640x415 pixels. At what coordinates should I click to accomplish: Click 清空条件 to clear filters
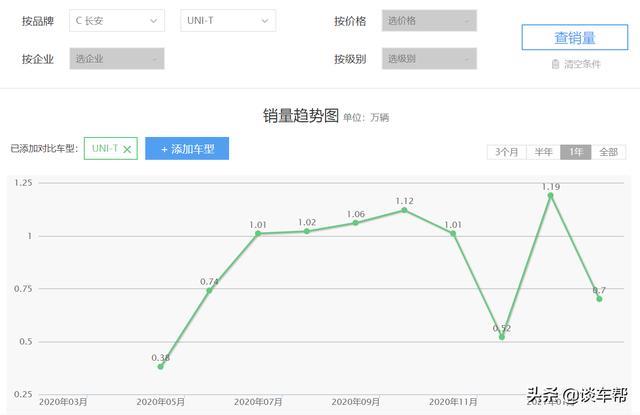pos(582,64)
